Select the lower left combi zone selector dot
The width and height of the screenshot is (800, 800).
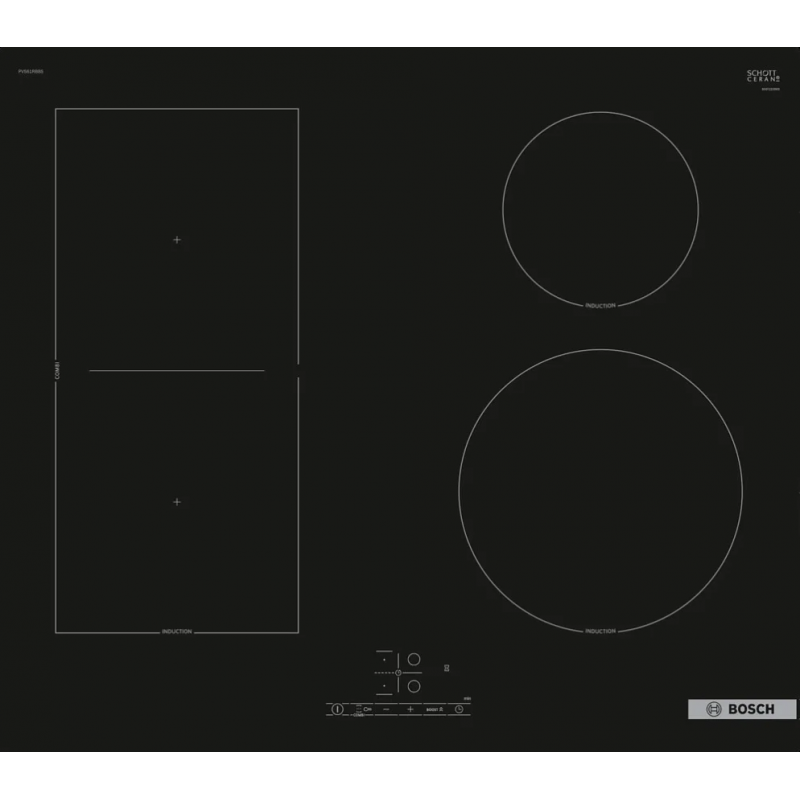click(x=384, y=686)
